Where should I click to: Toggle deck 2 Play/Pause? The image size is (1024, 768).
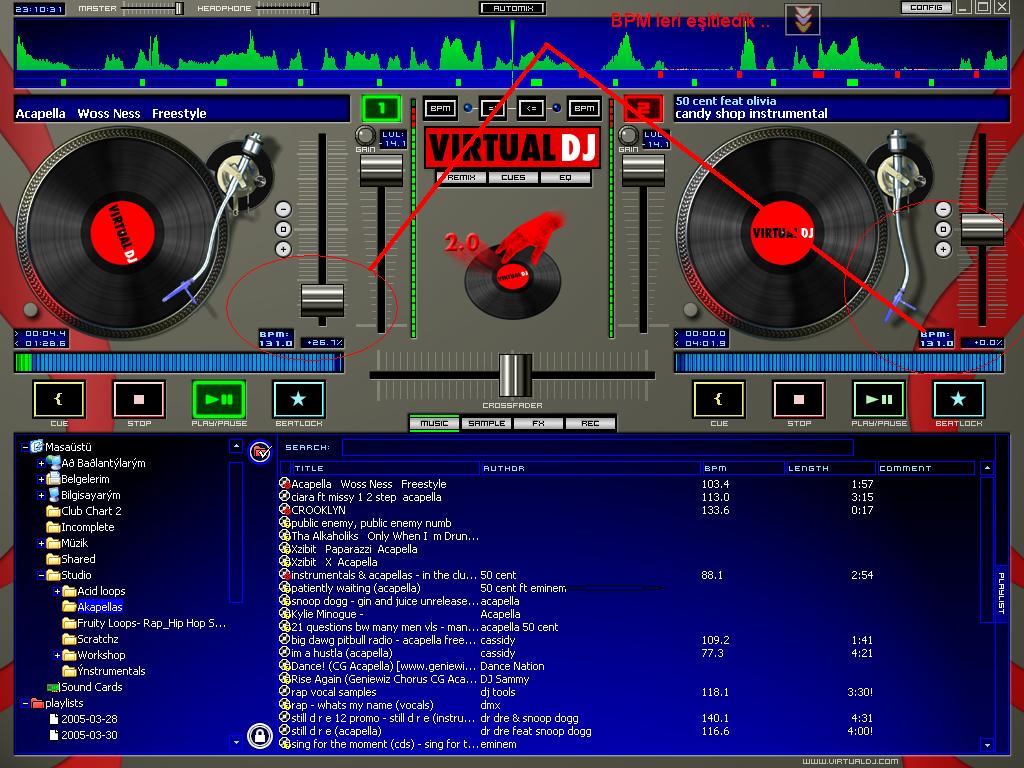(x=878, y=399)
